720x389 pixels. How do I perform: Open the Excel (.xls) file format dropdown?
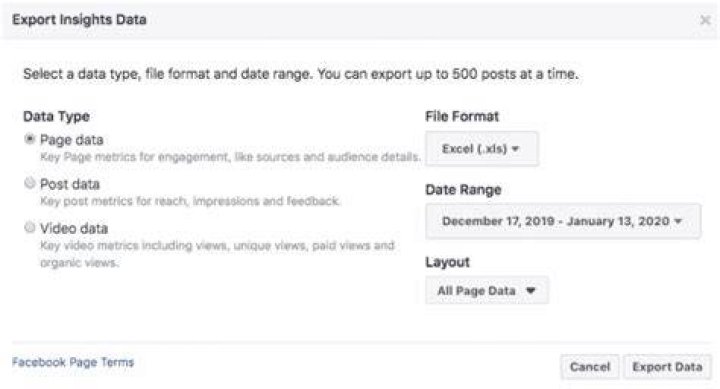[x=482, y=149]
